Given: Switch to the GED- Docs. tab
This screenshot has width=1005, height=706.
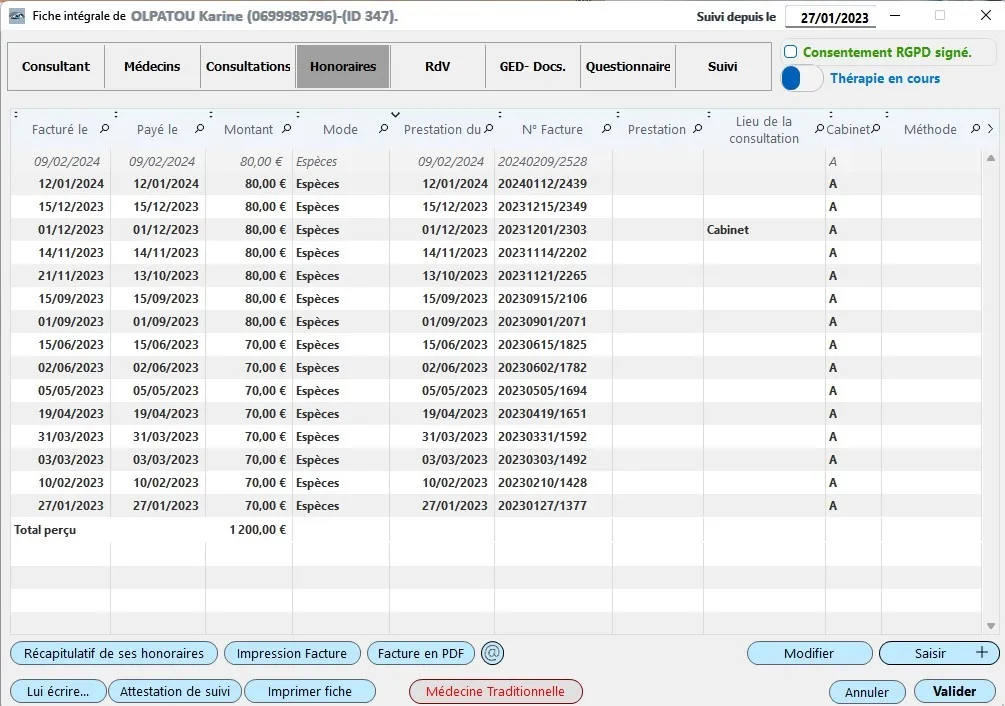Looking at the screenshot, I should (533, 67).
